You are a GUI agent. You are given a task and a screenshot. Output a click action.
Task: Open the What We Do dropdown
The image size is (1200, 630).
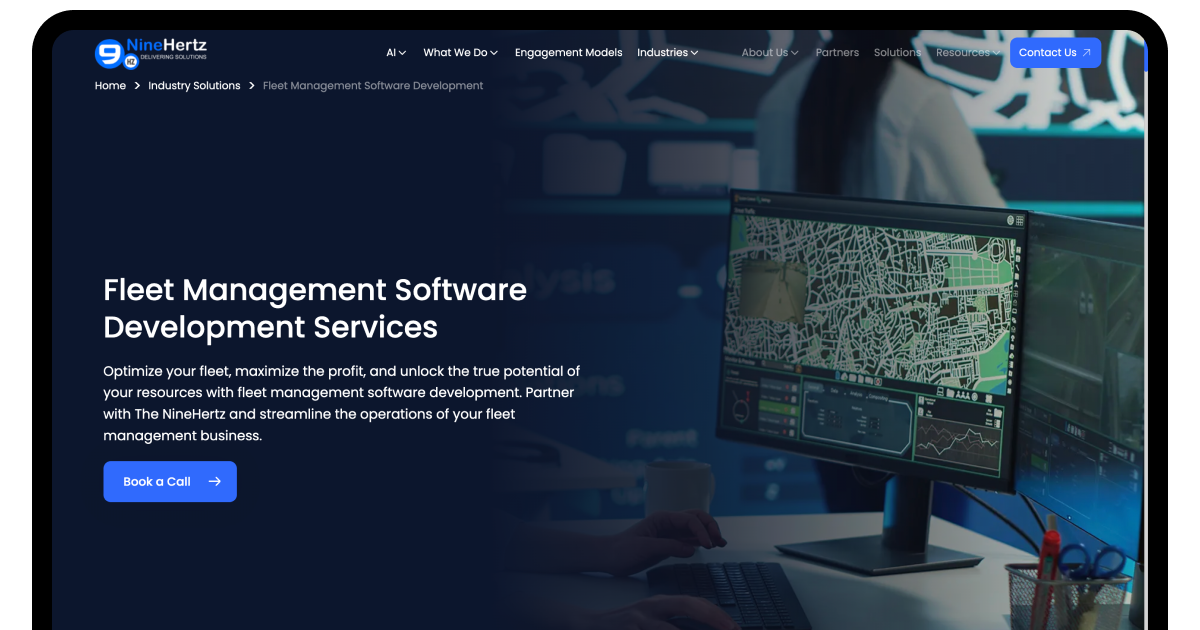(x=460, y=53)
